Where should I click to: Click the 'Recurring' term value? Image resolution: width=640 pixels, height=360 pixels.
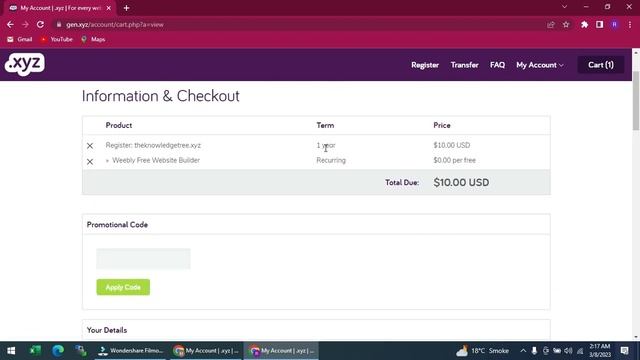pyautogui.click(x=331, y=160)
